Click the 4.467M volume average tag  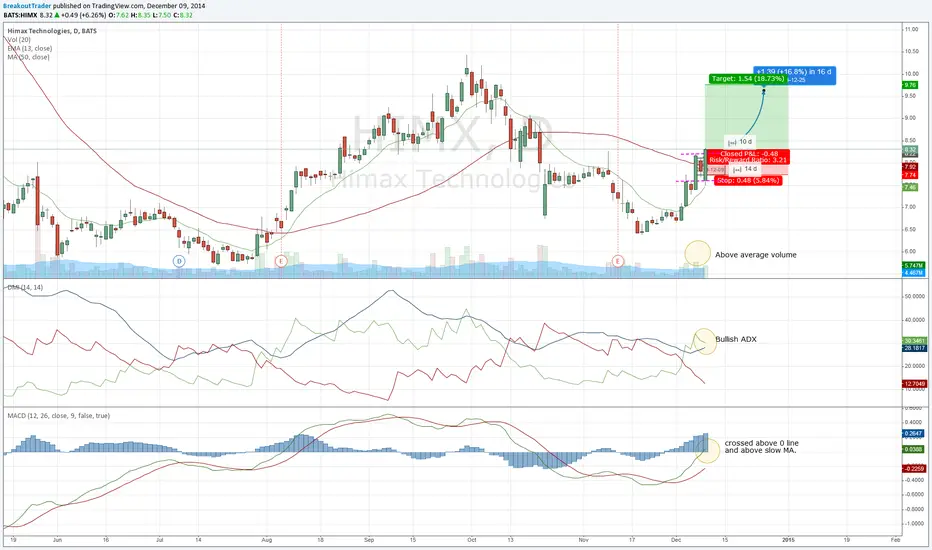click(914, 272)
